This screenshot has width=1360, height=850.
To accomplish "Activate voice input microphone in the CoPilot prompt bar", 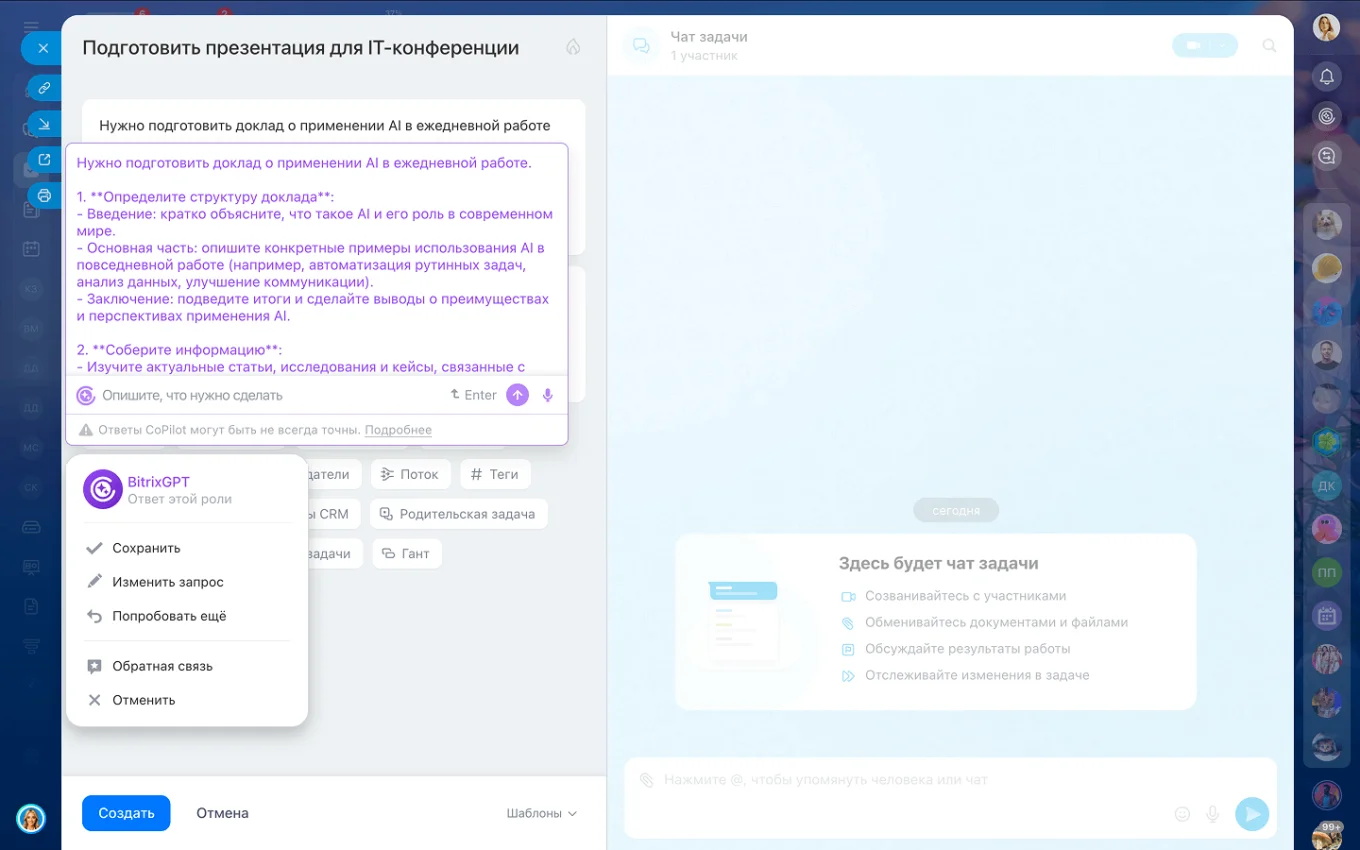I will pyautogui.click(x=547, y=395).
